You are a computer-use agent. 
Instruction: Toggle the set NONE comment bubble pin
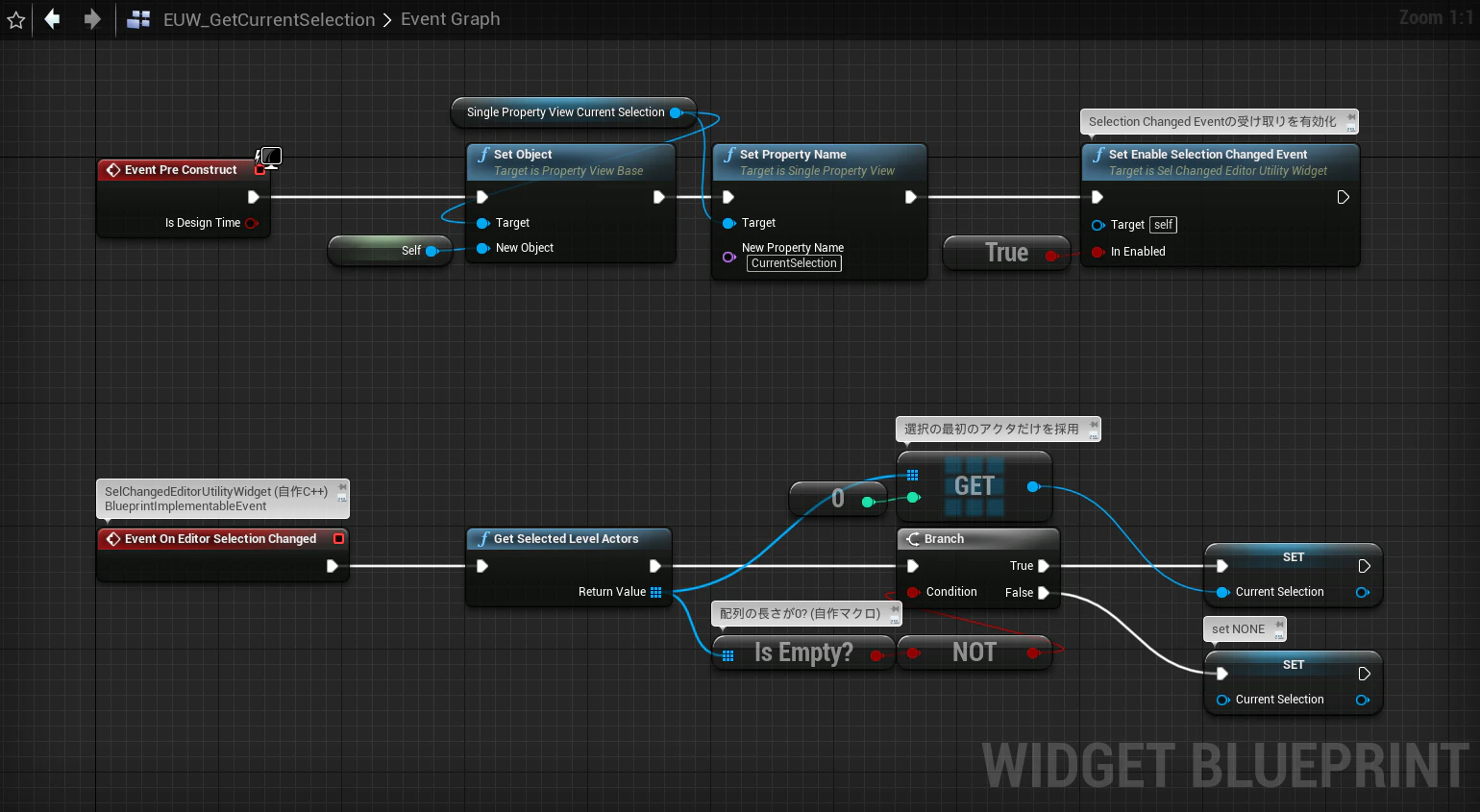[1279, 626]
